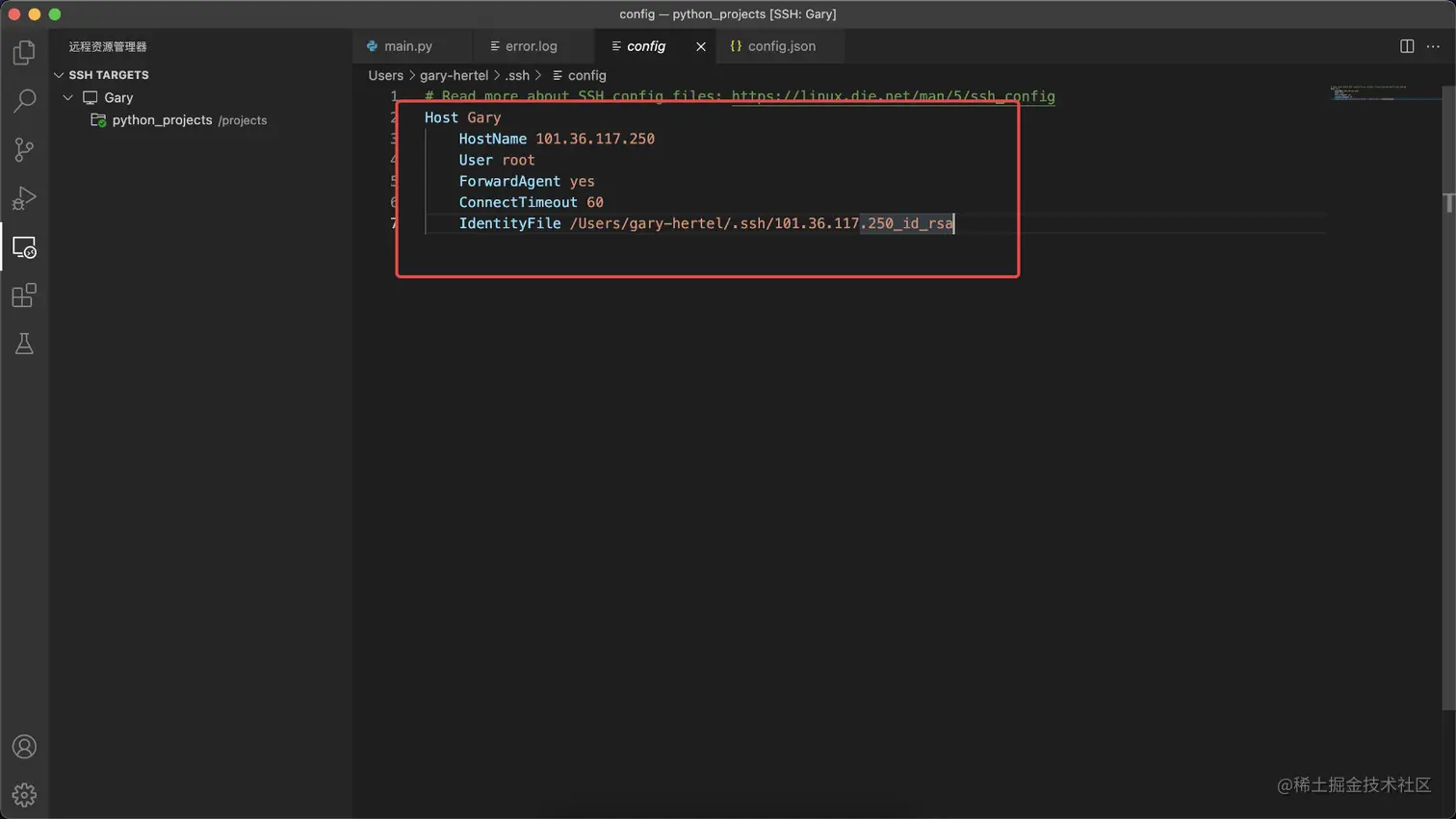The width and height of the screenshot is (1456, 819).
Task: Click the ConnectTimeout 60 line
Action: 532,202
